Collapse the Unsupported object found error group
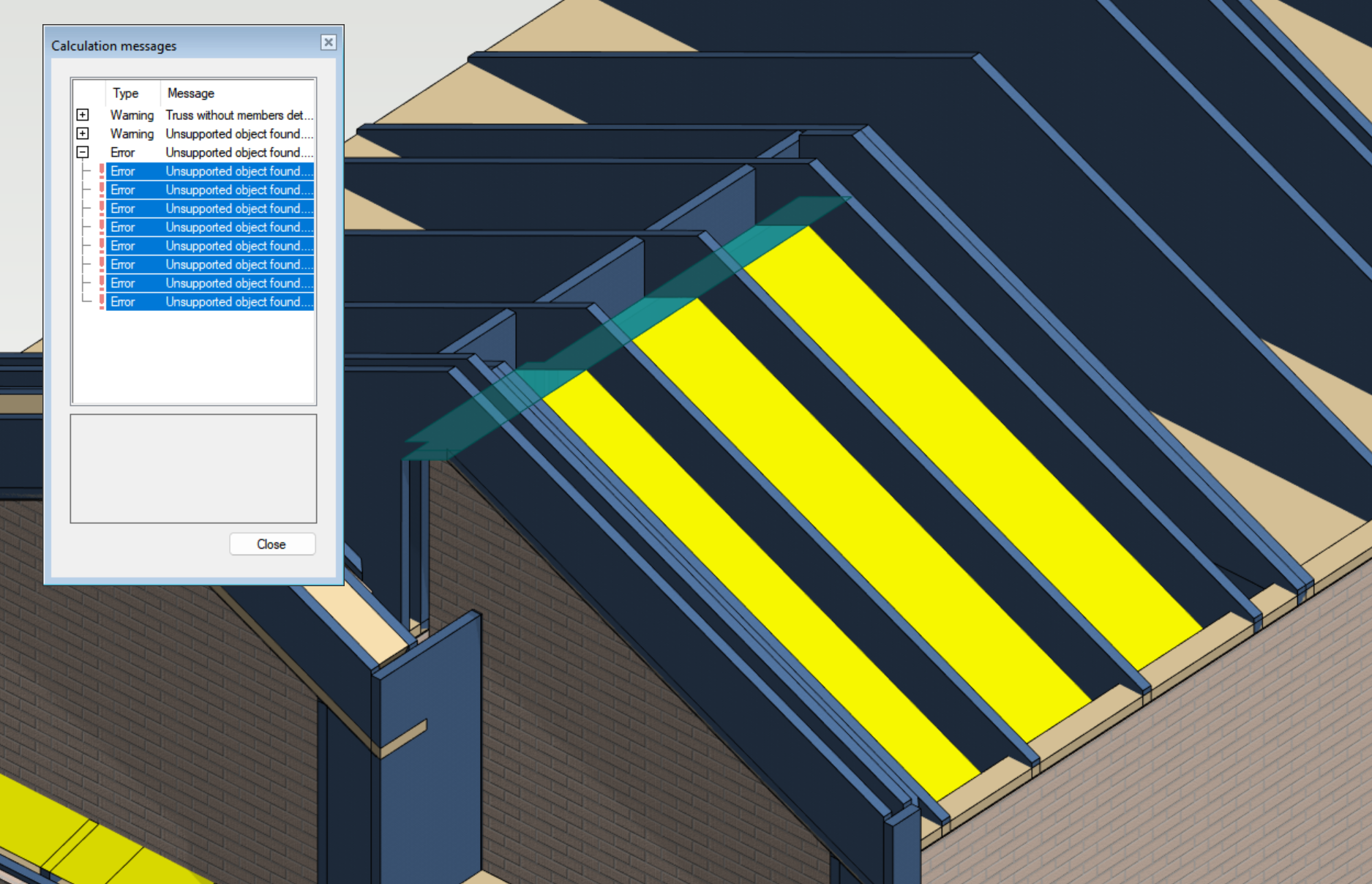Image resolution: width=1372 pixels, height=884 pixels. 83,152
